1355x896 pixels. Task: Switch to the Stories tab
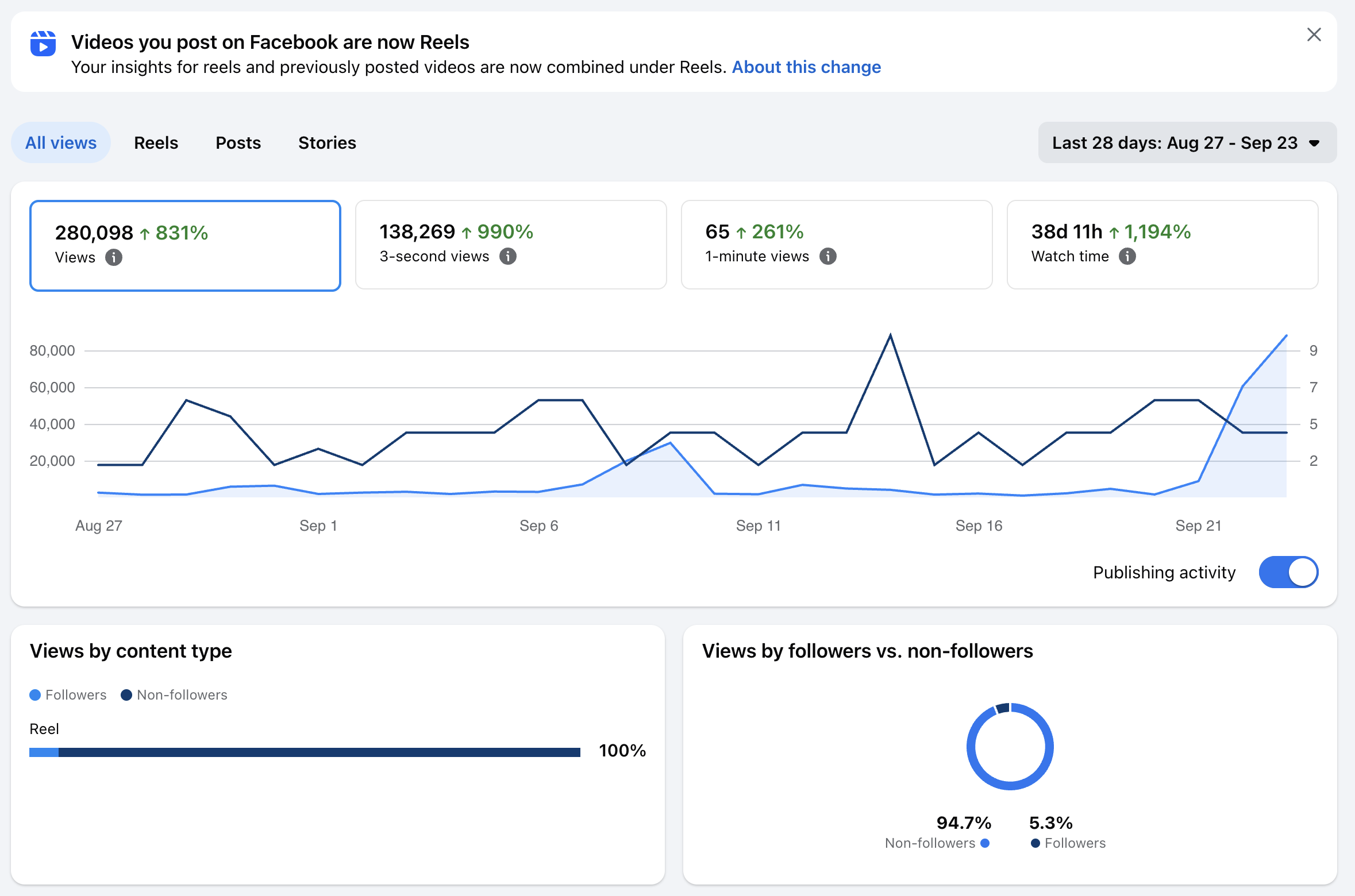[x=327, y=142]
